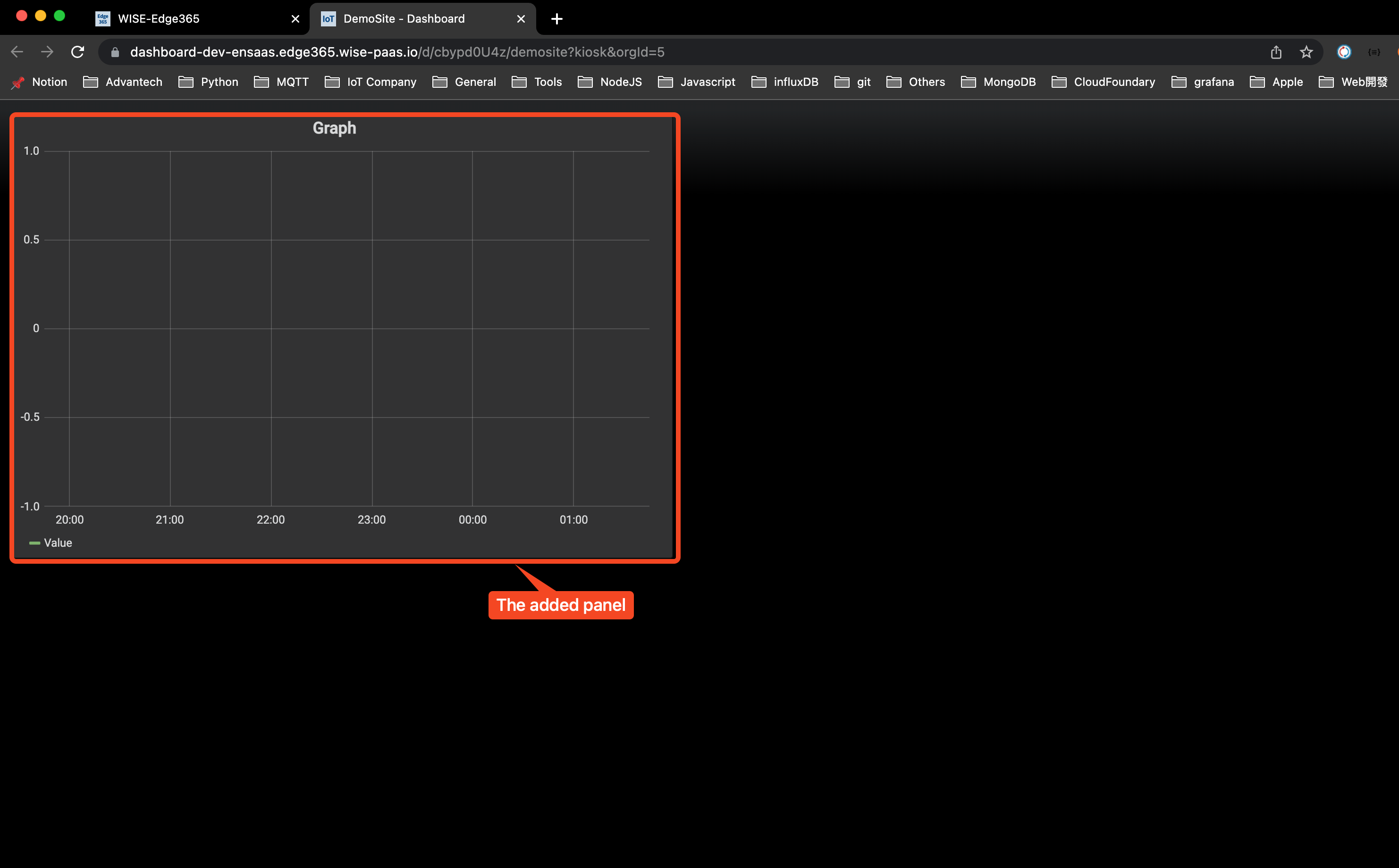Click the green Value color swatch in legend
The height and width of the screenshot is (868, 1399).
click(34, 542)
